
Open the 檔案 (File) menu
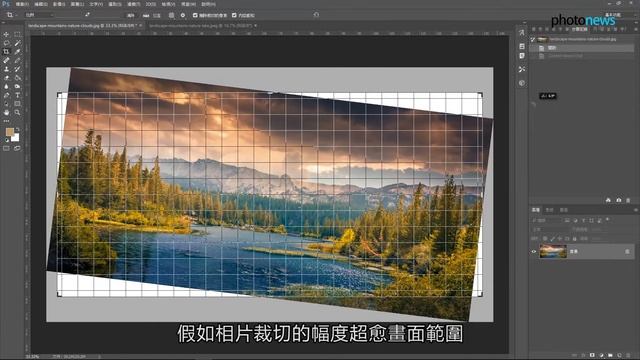(22, 4)
